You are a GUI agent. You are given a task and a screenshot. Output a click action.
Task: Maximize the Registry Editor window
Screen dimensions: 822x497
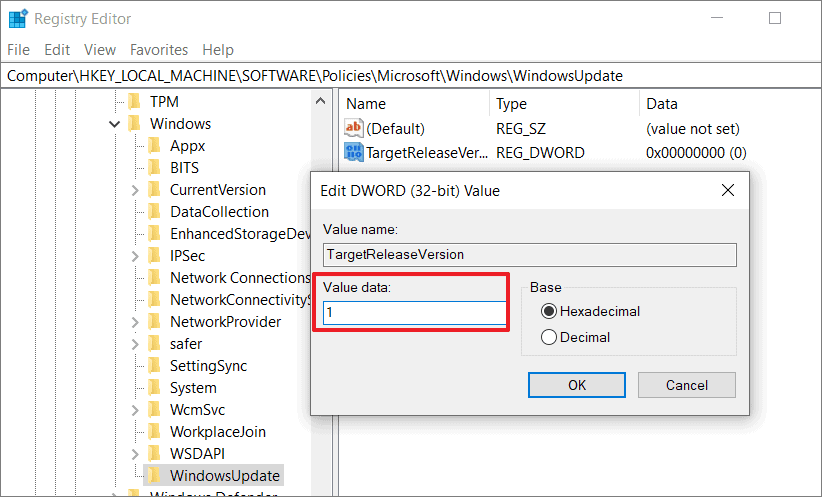(x=775, y=18)
